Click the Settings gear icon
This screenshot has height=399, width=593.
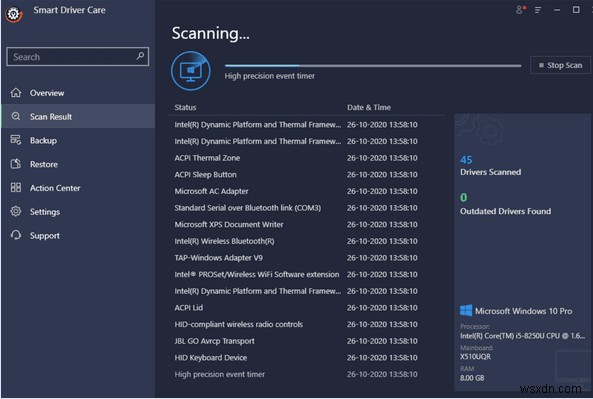[x=16, y=211]
